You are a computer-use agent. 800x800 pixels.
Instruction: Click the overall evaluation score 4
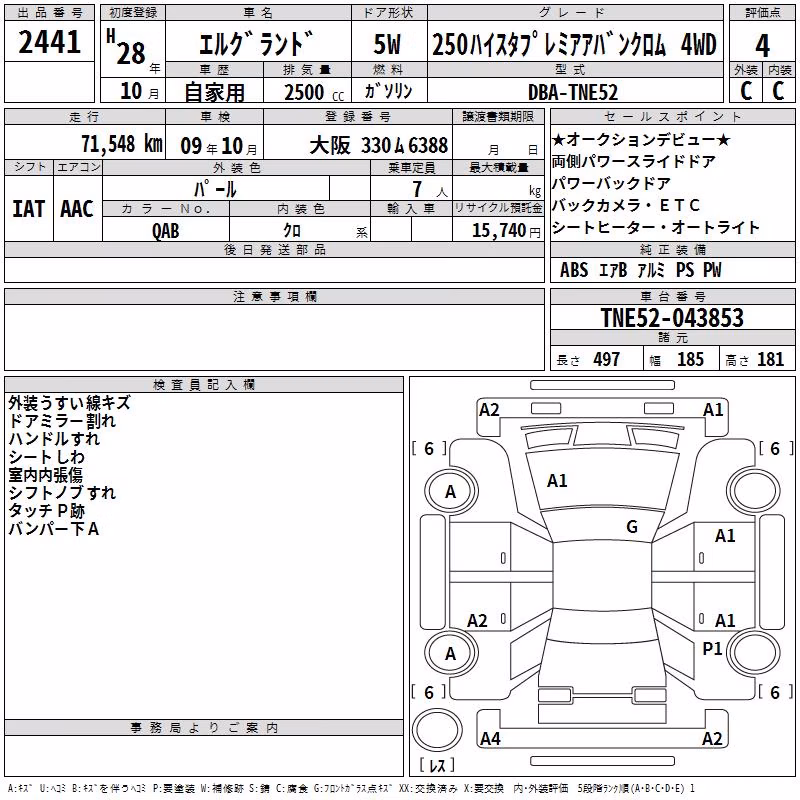[762, 46]
